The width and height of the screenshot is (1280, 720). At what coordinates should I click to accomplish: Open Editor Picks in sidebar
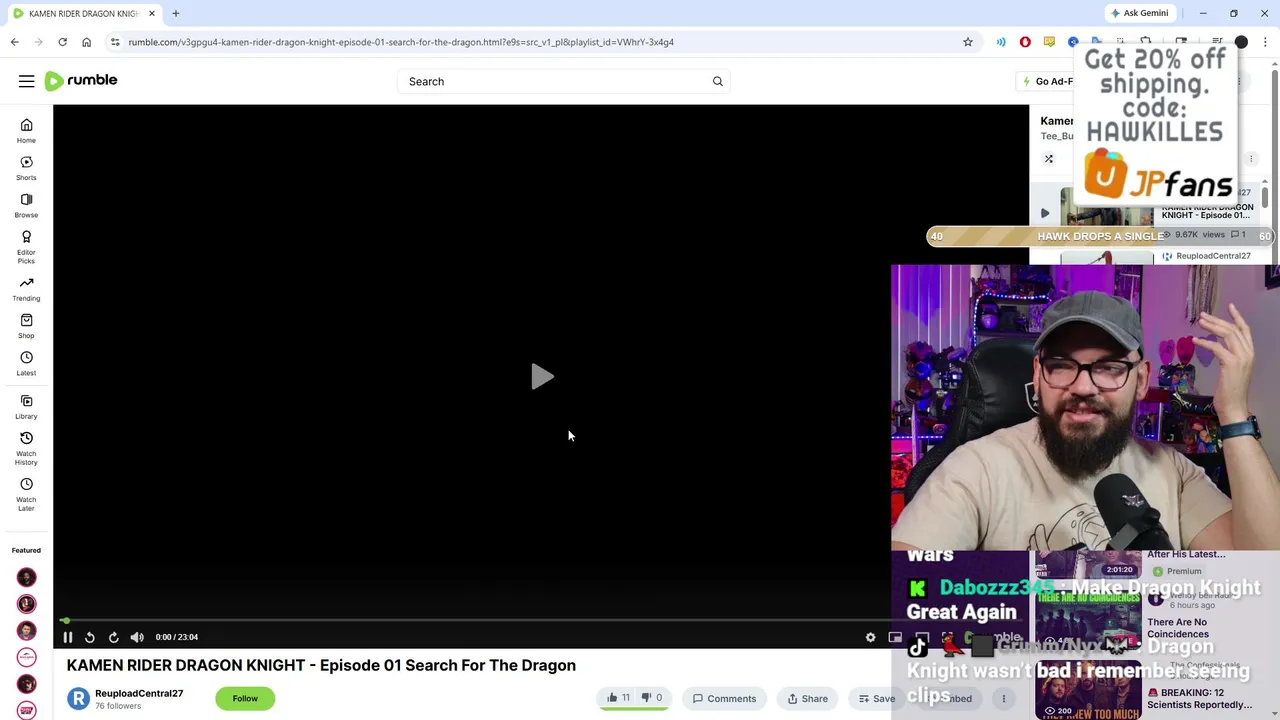coord(26,246)
